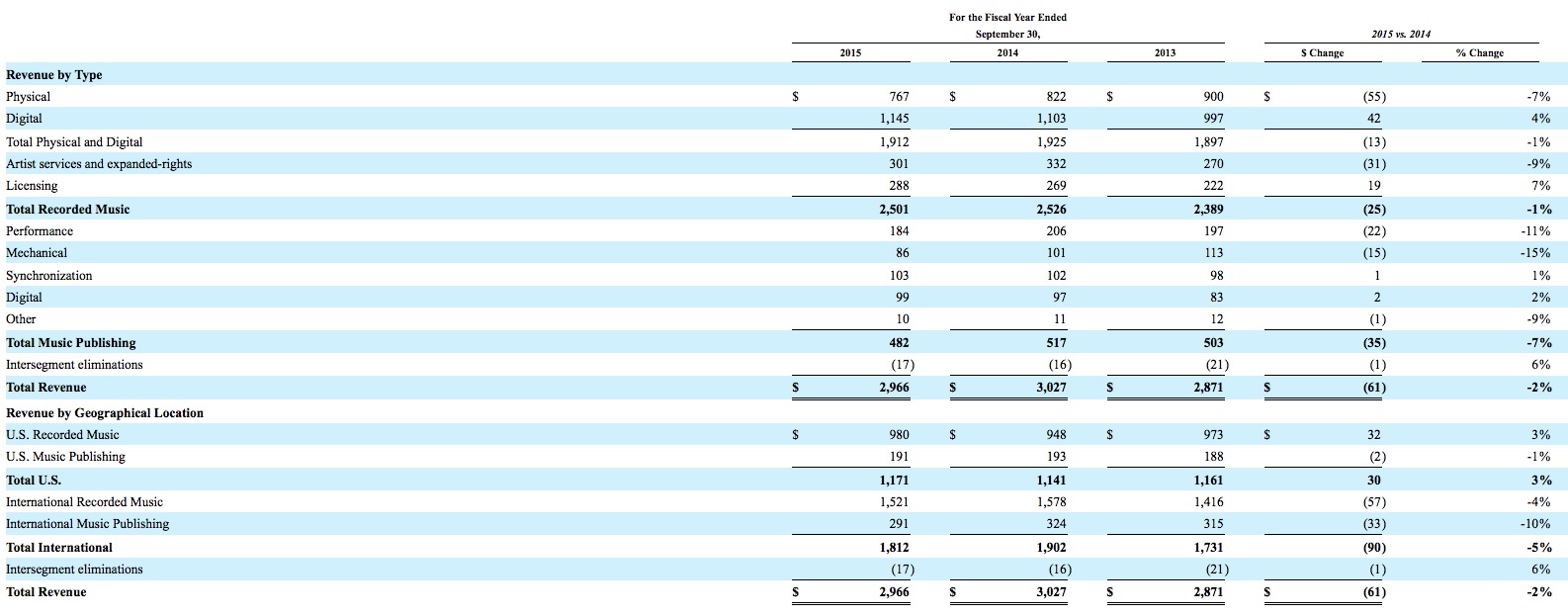Select the 'U.S. Recorded Music' label
Viewport: 1568px width, 616px height.
pos(62,435)
